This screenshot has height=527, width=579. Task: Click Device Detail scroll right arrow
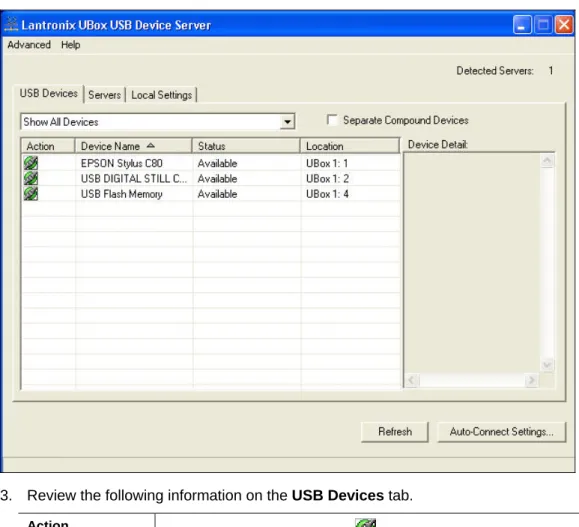[531, 380]
